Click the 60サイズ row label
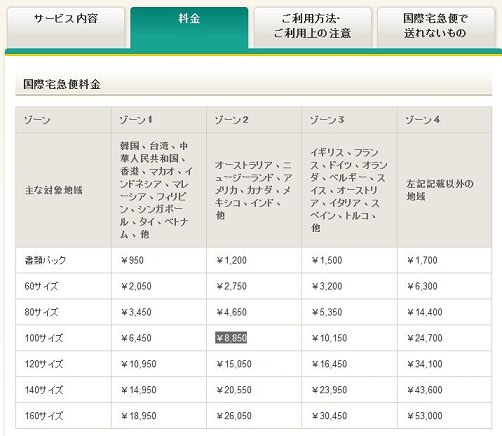Image resolution: width=502 pixels, height=436 pixels. (x=41, y=286)
